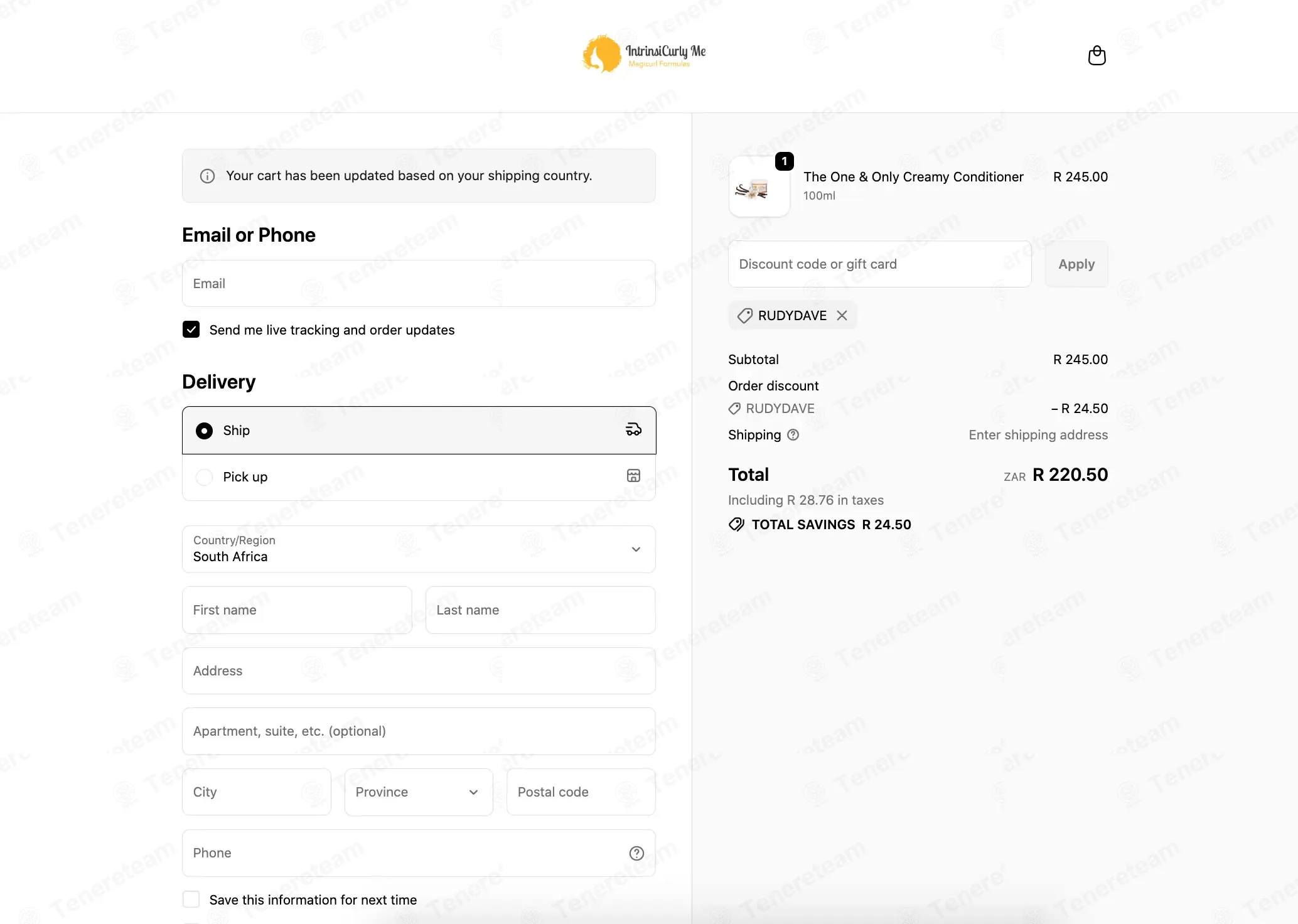Select the Pick up delivery option
The height and width of the screenshot is (924, 1298).
(419, 477)
